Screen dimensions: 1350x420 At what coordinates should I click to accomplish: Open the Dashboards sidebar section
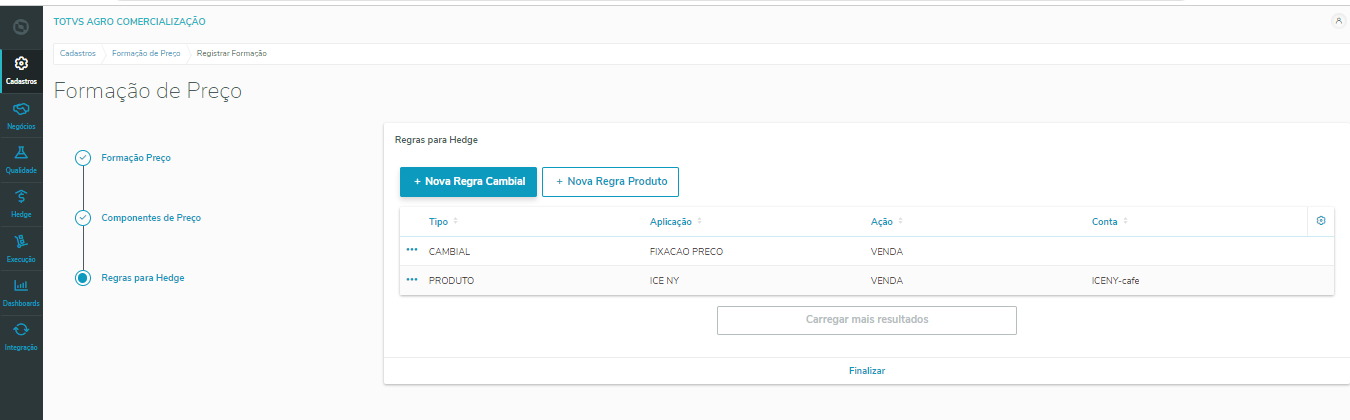pos(21,291)
